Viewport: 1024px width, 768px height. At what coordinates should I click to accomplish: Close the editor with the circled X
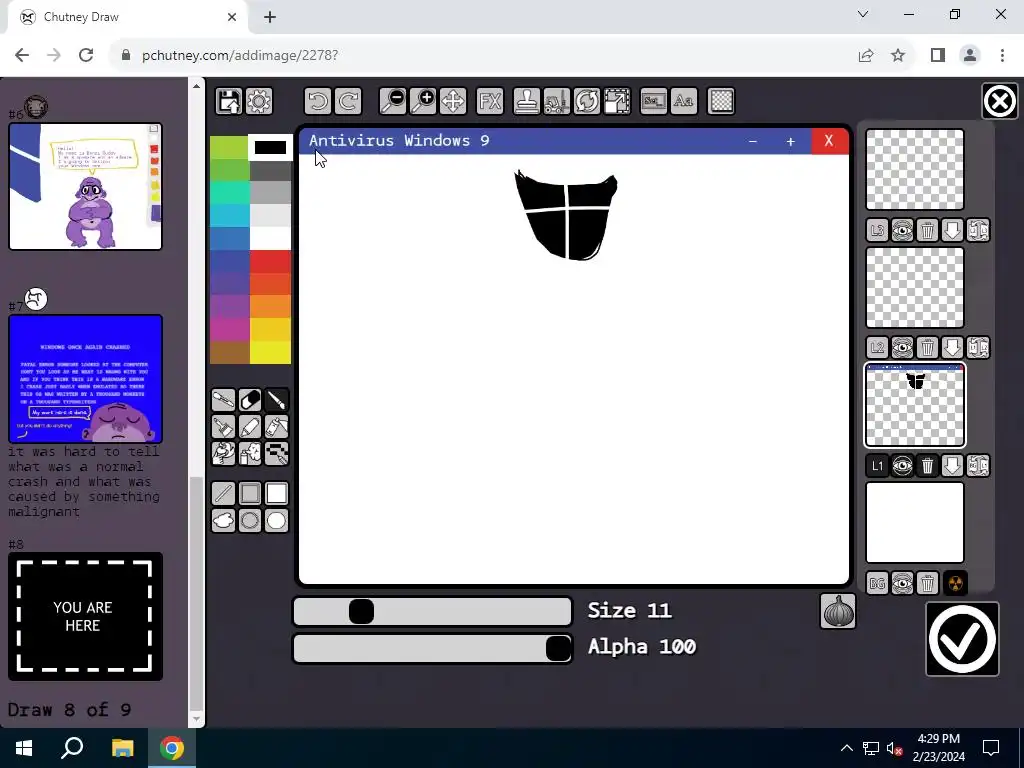click(1000, 101)
